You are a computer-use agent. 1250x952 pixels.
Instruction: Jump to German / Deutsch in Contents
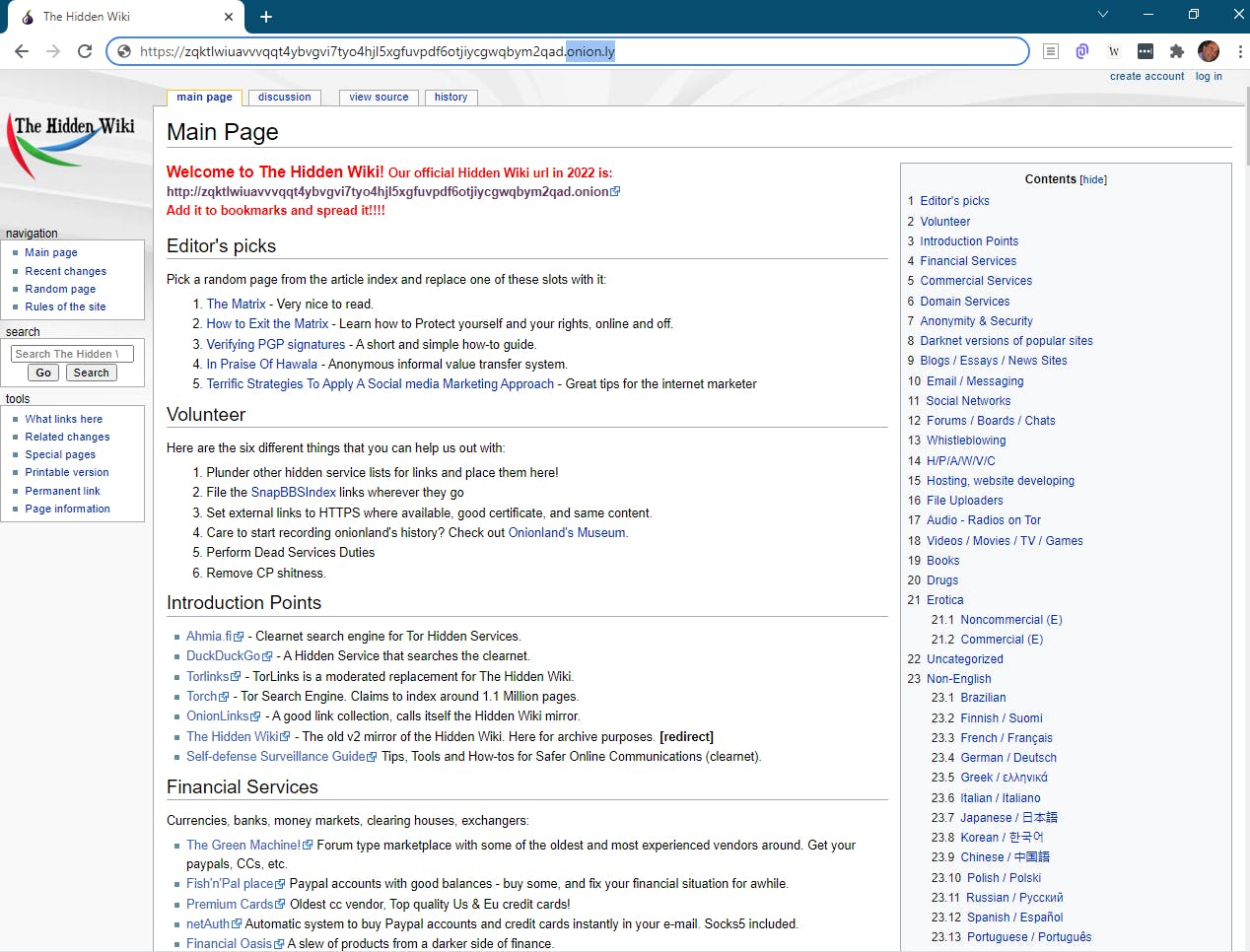pos(1008,758)
